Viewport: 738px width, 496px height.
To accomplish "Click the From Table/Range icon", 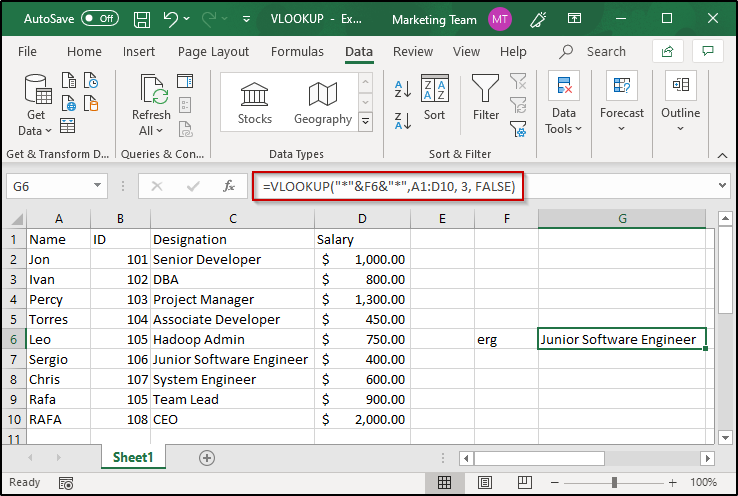I will 67,126.
